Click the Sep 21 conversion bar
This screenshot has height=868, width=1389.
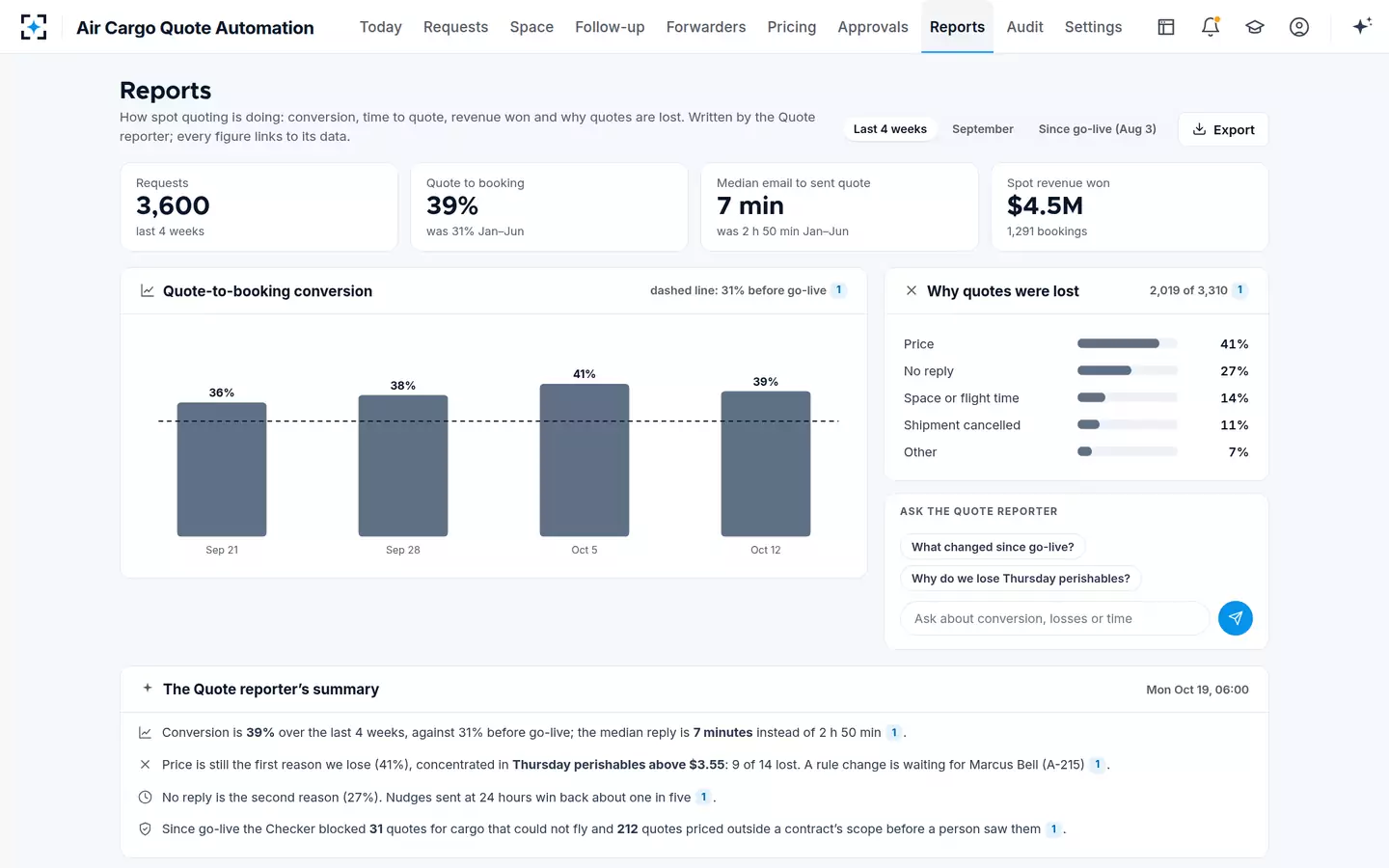click(222, 470)
